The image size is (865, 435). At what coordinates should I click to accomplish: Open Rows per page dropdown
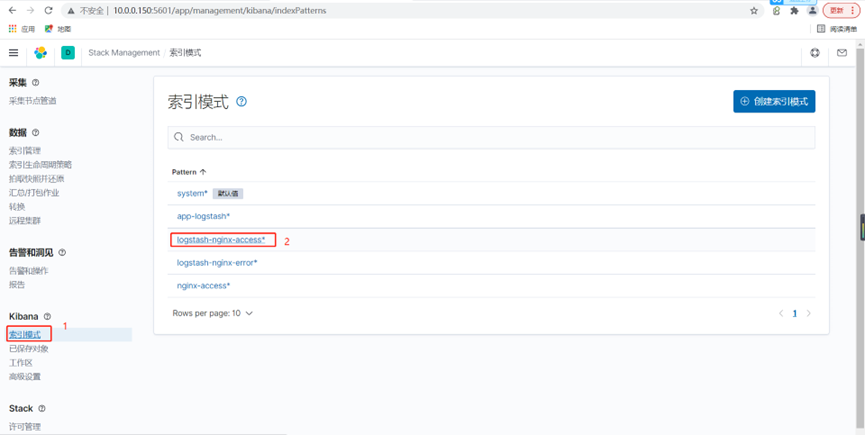[x=212, y=313]
